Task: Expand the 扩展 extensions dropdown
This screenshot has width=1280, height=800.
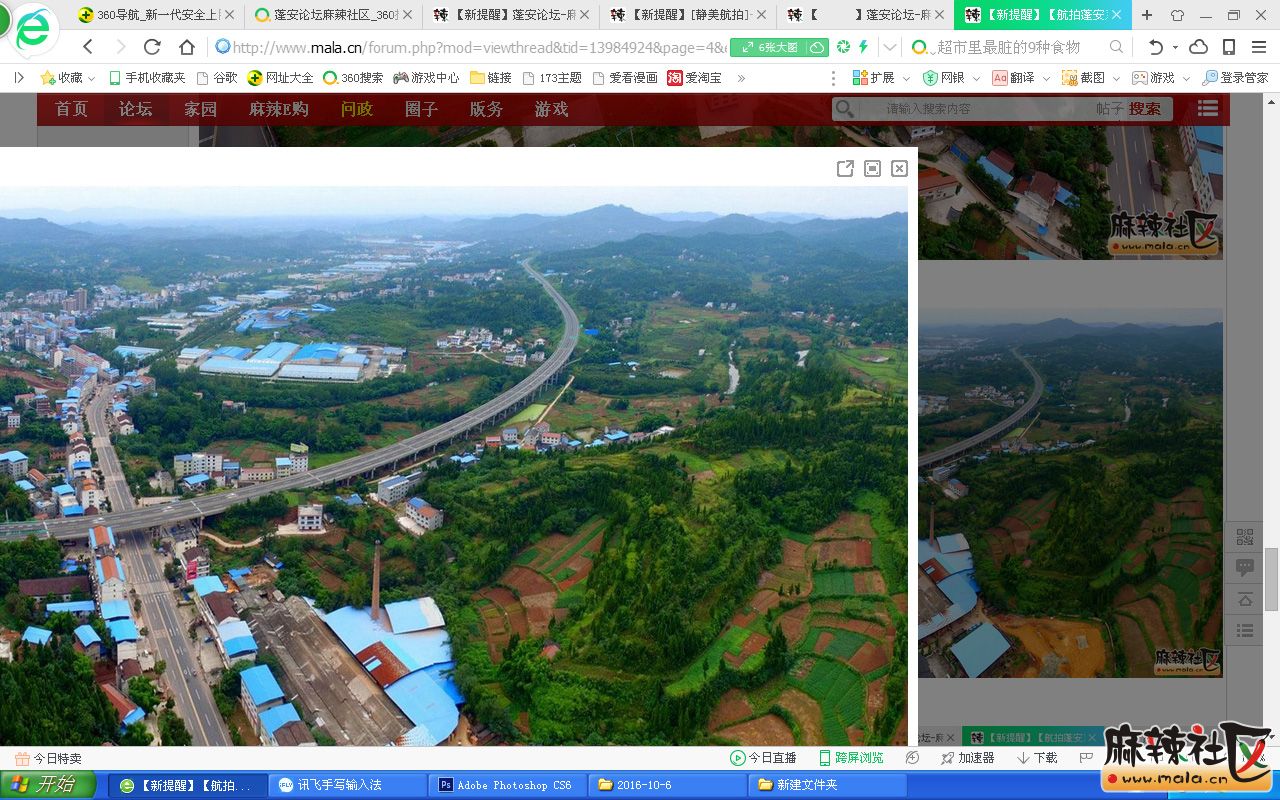Action: coord(880,78)
